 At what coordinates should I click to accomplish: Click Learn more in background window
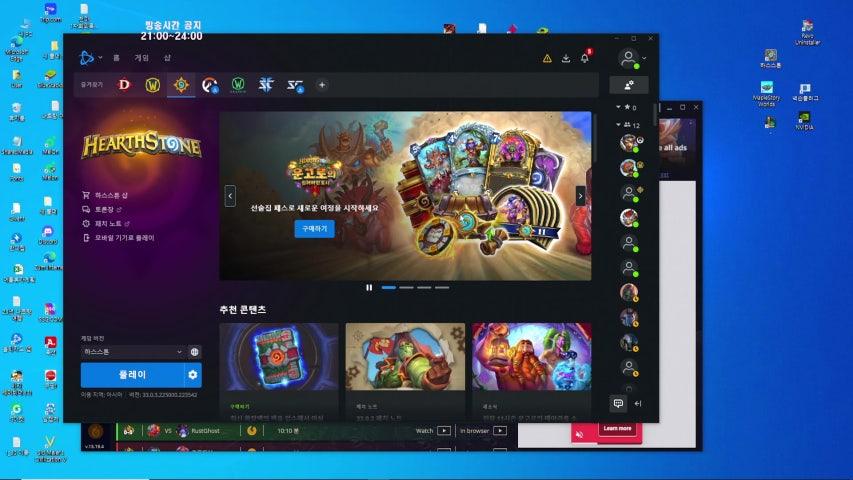[x=617, y=428]
